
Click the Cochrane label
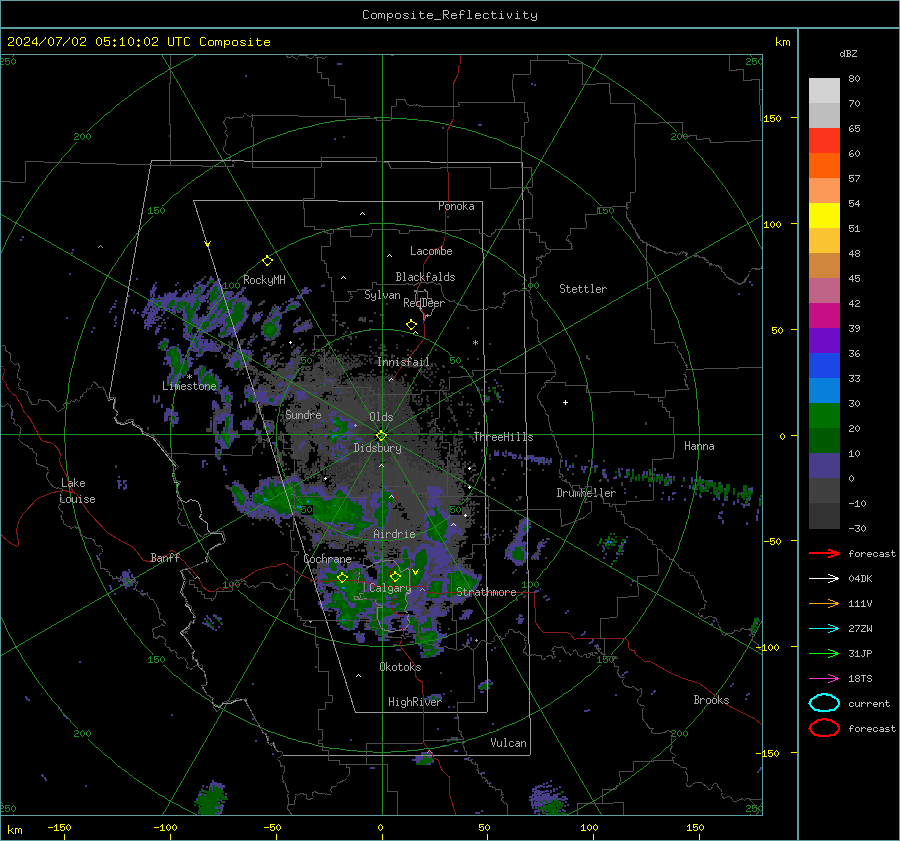[x=327, y=559]
